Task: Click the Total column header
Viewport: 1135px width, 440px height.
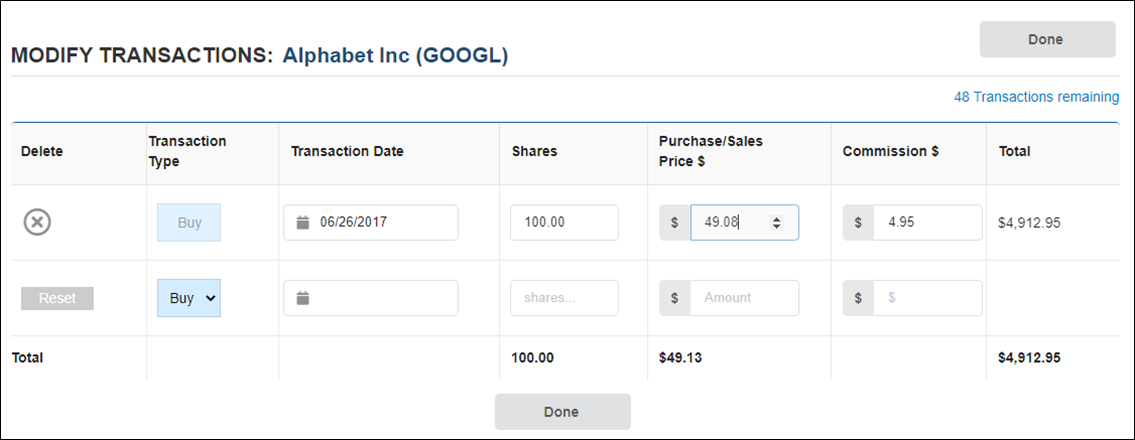Action: [1014, 151]
